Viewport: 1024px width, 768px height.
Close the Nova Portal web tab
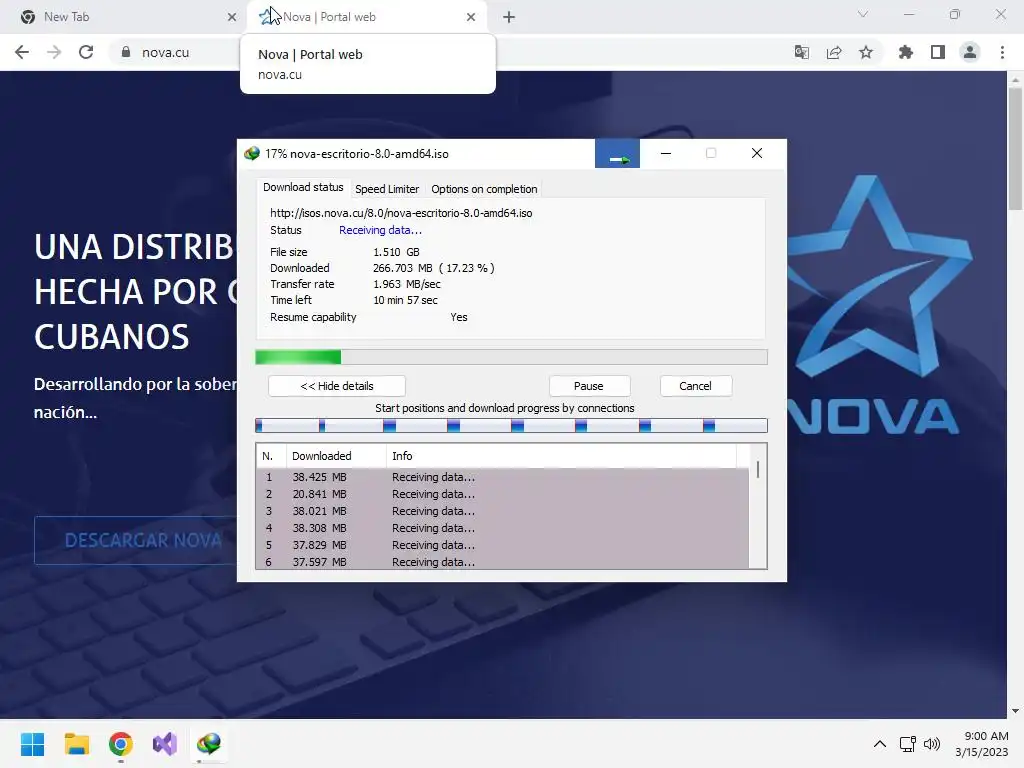[471, 17]
